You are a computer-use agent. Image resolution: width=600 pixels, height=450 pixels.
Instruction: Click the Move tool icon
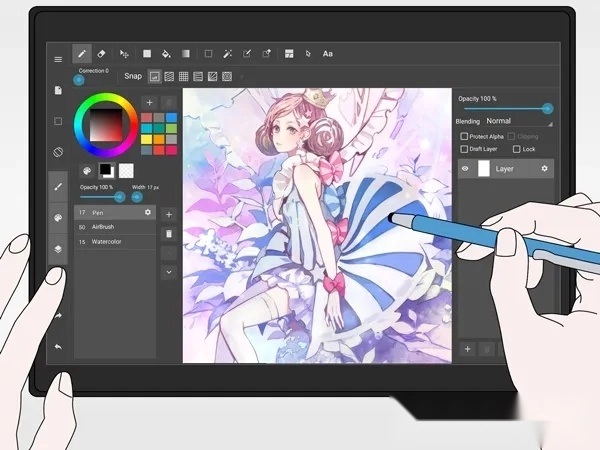pos(125,54)
